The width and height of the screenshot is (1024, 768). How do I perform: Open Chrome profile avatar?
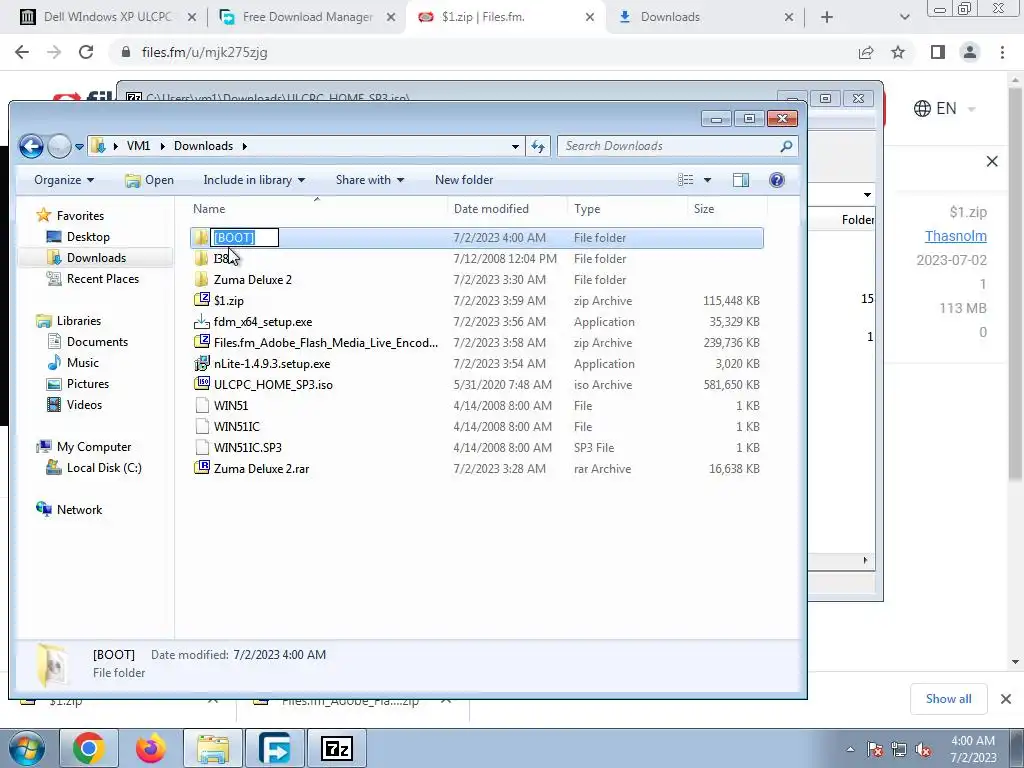[970, 52]
